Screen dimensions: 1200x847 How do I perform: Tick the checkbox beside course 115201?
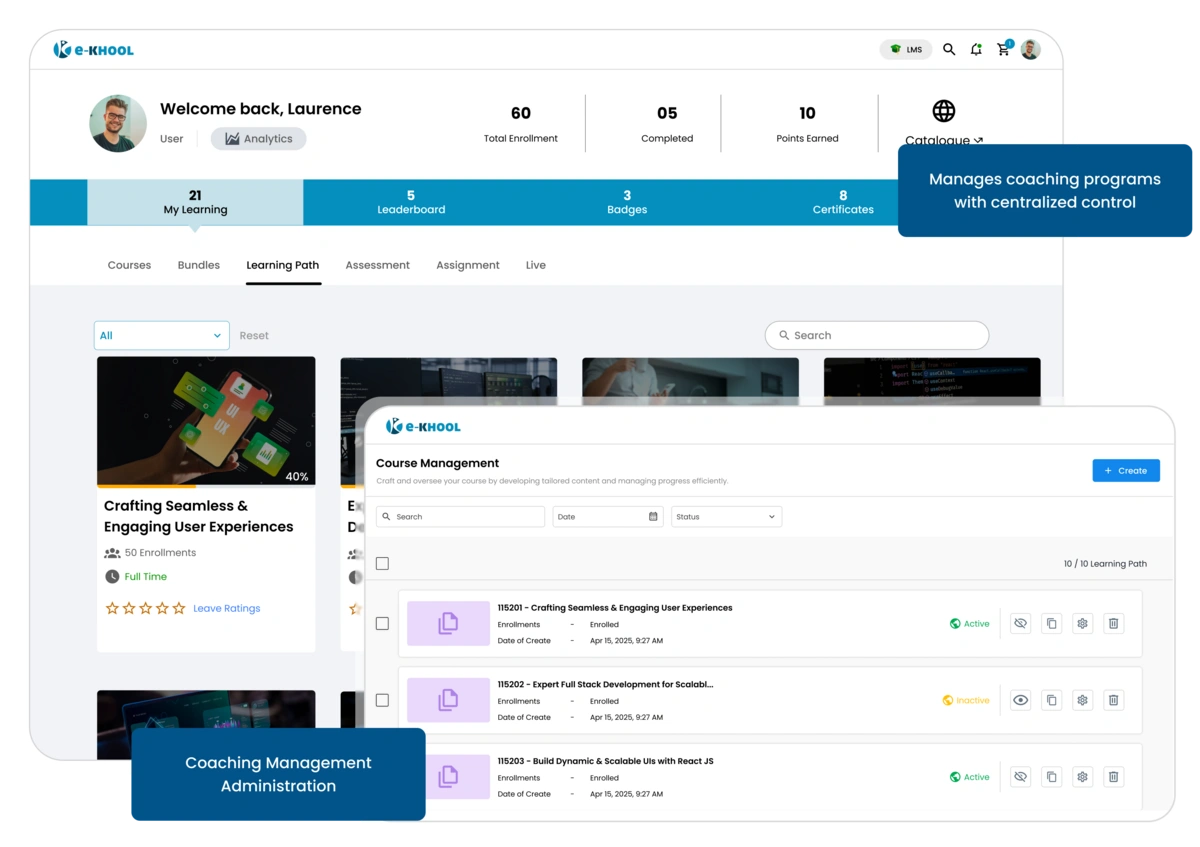(x=381, y=623)
